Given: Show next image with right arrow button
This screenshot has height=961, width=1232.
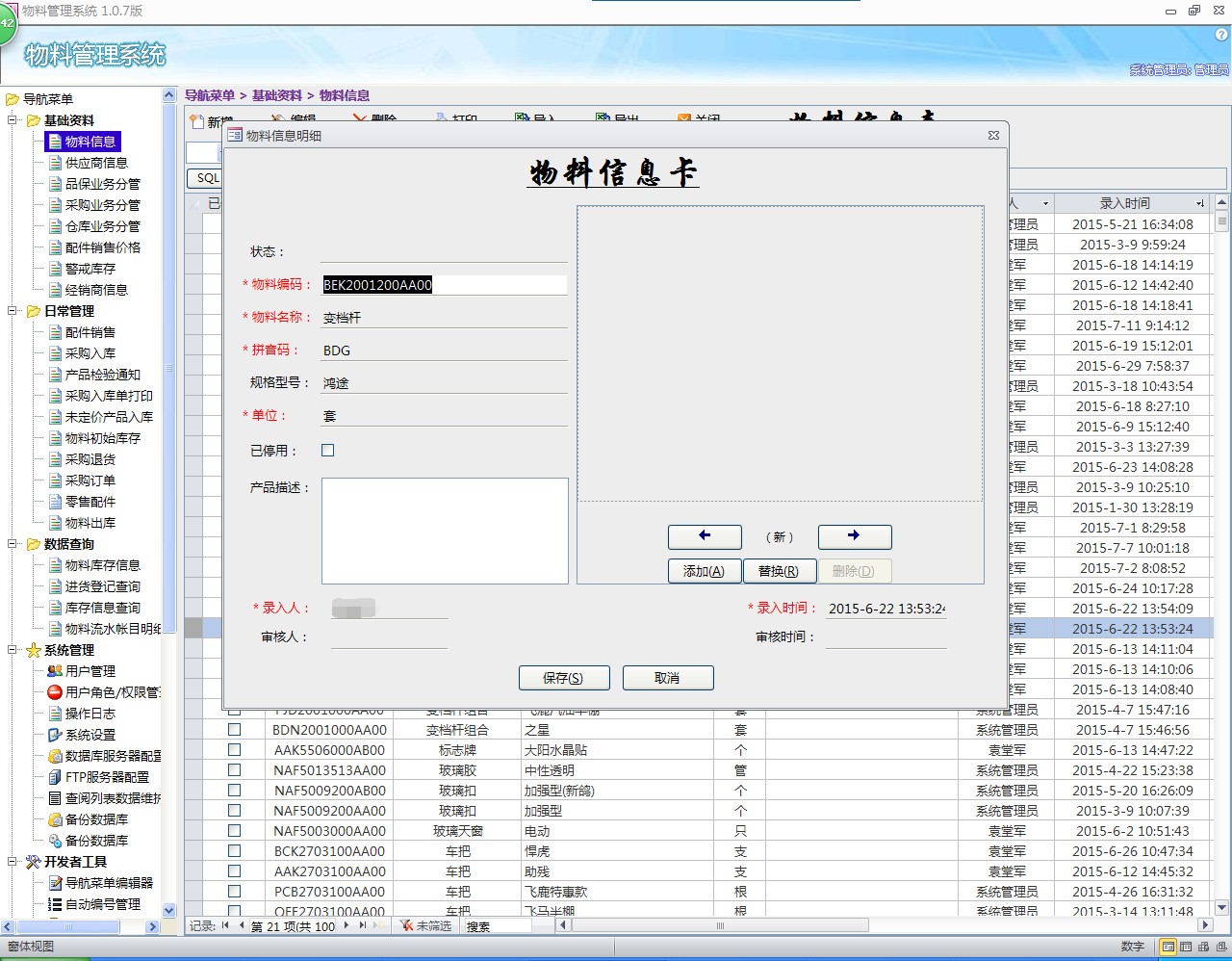Looking at the screenshot, I should 855,536.
